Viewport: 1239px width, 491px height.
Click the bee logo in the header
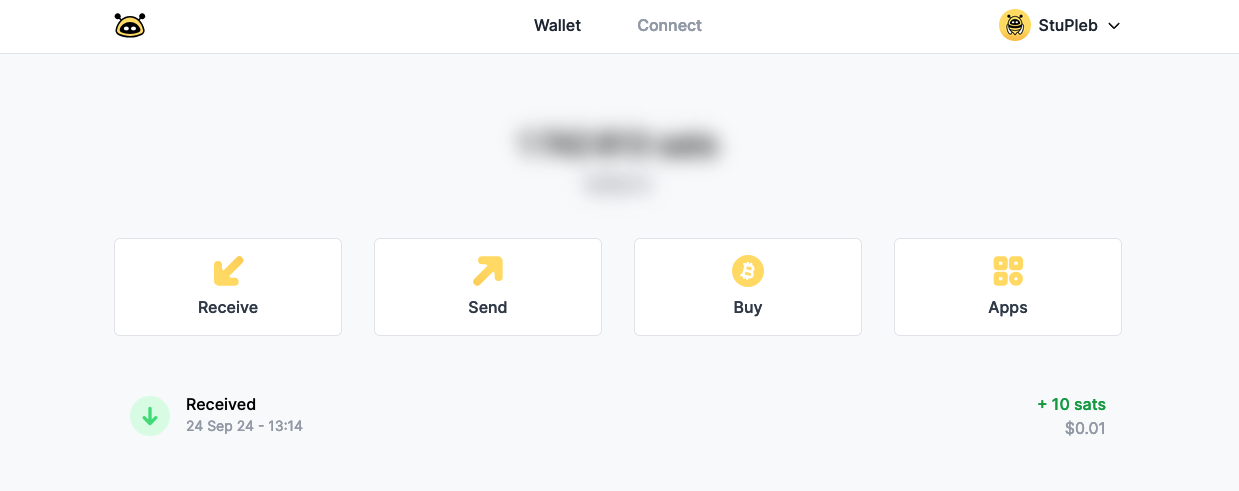pyautogui.click(x=130, y=26)
